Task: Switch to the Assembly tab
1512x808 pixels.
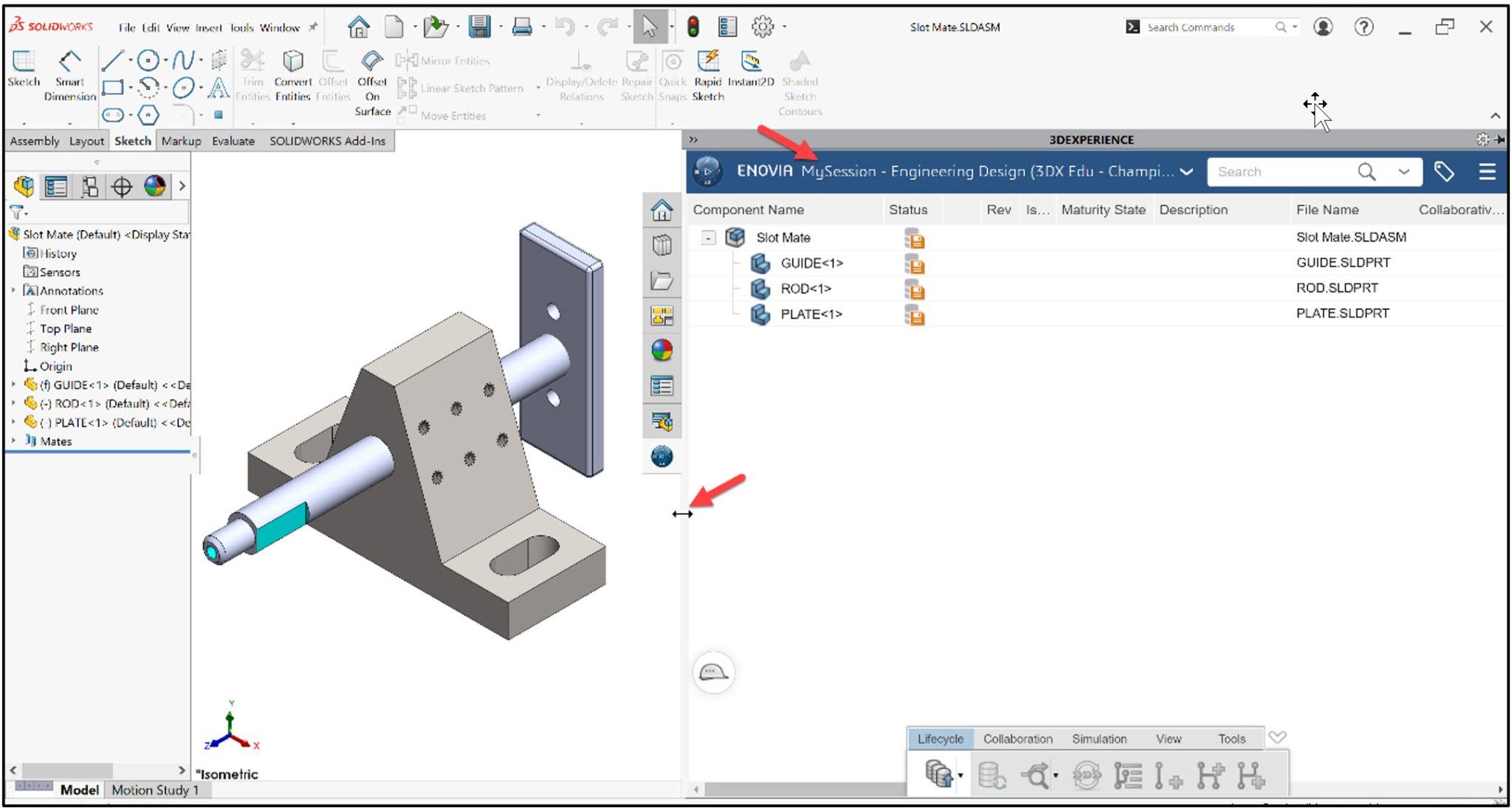Action: click(x=34, y=140)
